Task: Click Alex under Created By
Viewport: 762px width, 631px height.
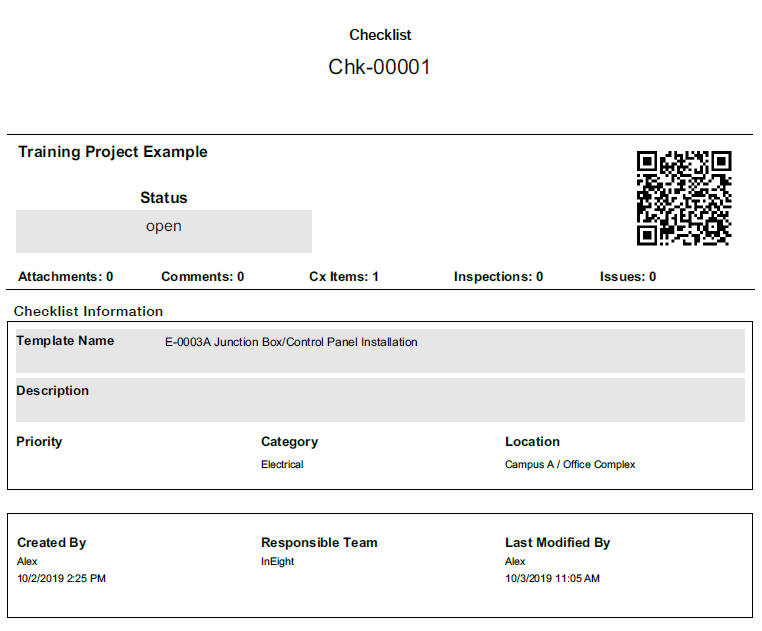Action: pyautogui.click(x=27, y=561)
